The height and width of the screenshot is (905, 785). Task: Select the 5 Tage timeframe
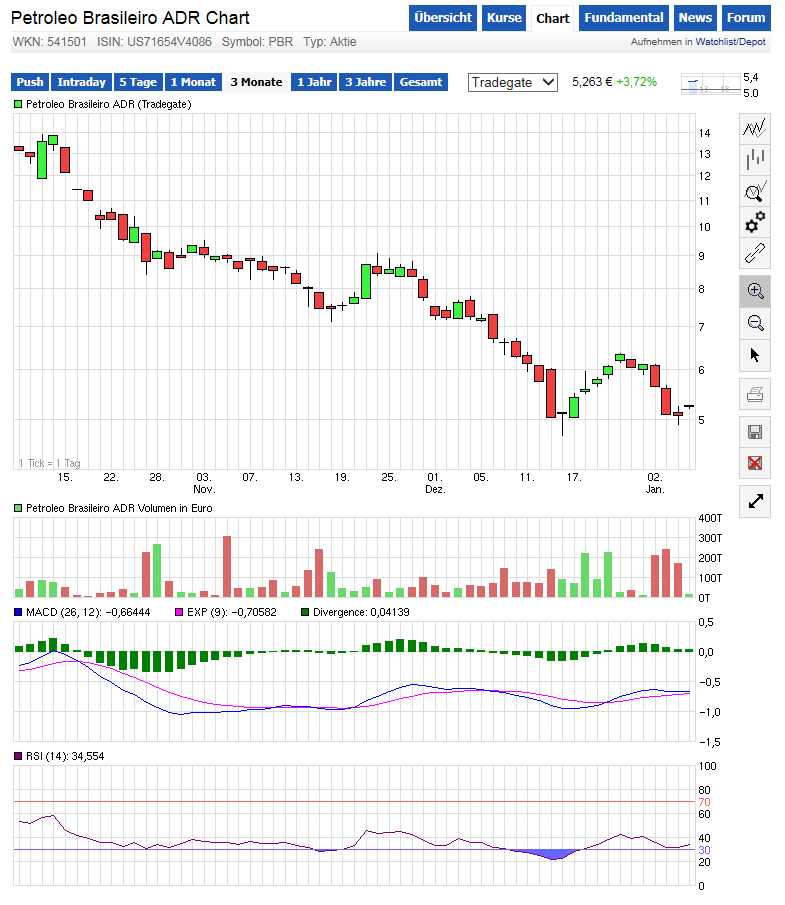138,82
